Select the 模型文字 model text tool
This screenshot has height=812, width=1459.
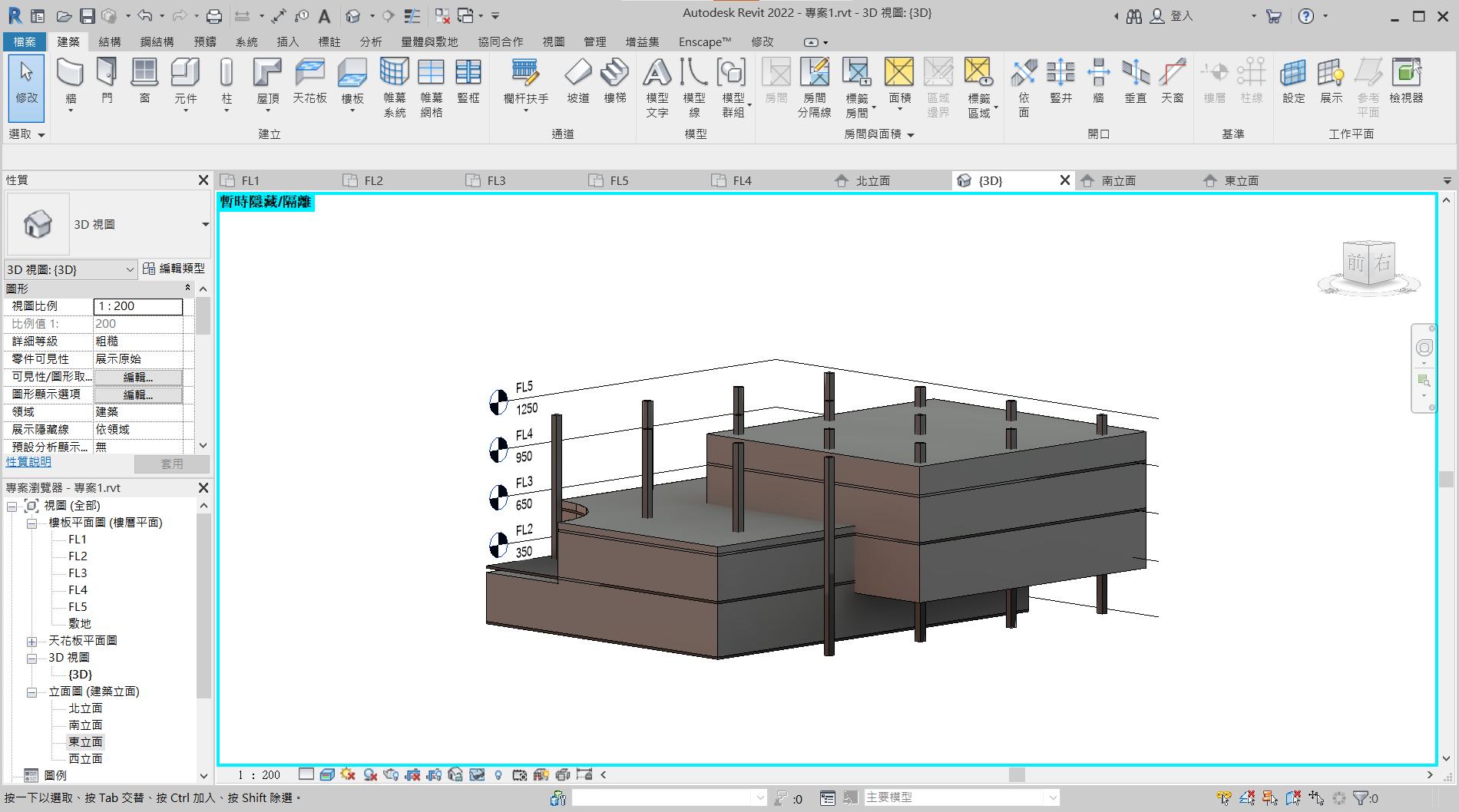click(x=657, y=87)
